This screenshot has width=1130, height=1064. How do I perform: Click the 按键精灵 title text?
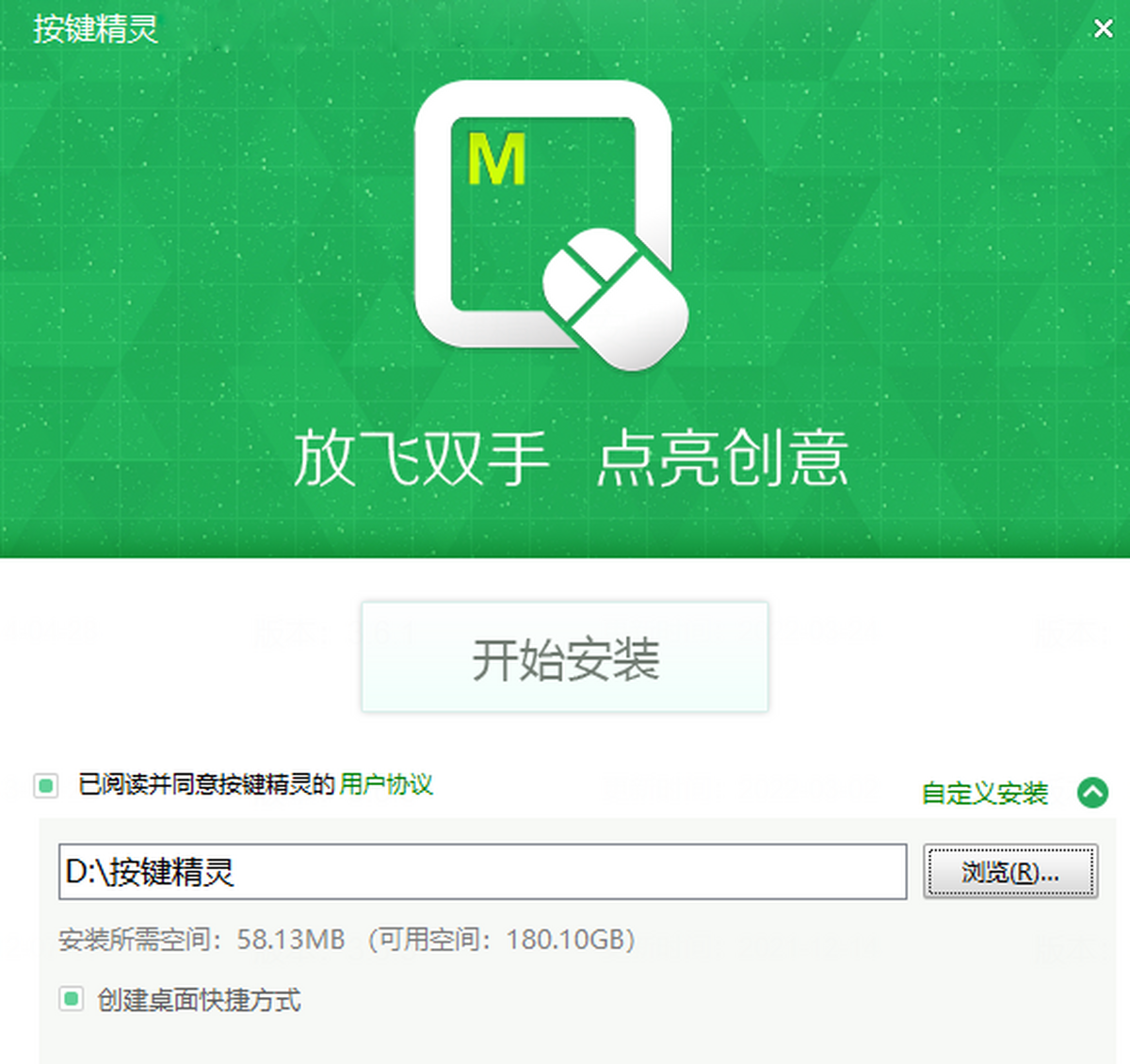tap(95, 29)
